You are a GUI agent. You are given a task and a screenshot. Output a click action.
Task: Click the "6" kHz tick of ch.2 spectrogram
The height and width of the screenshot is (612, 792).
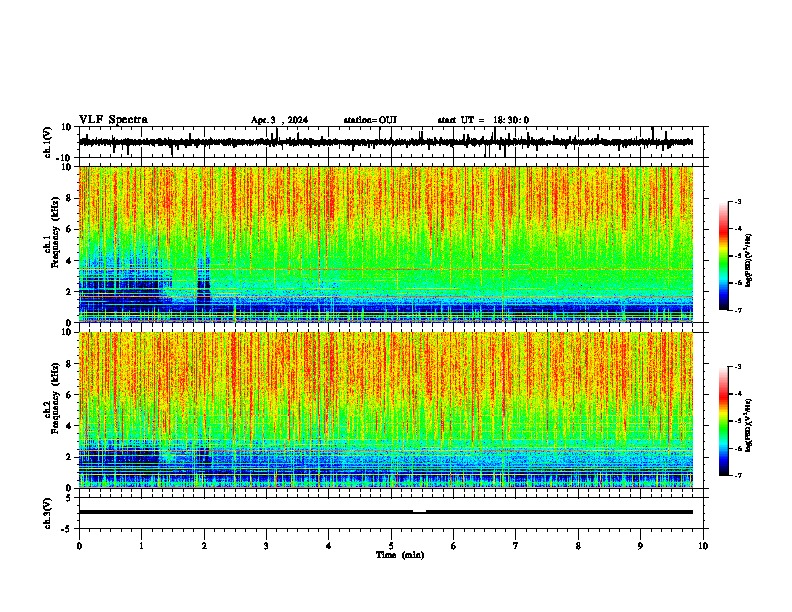pos(69,394)
